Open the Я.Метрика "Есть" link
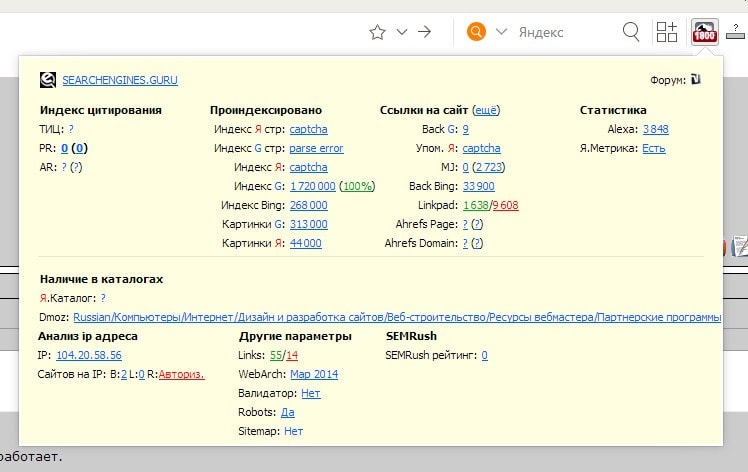This screenshot has height=472, width=748. 653,148
